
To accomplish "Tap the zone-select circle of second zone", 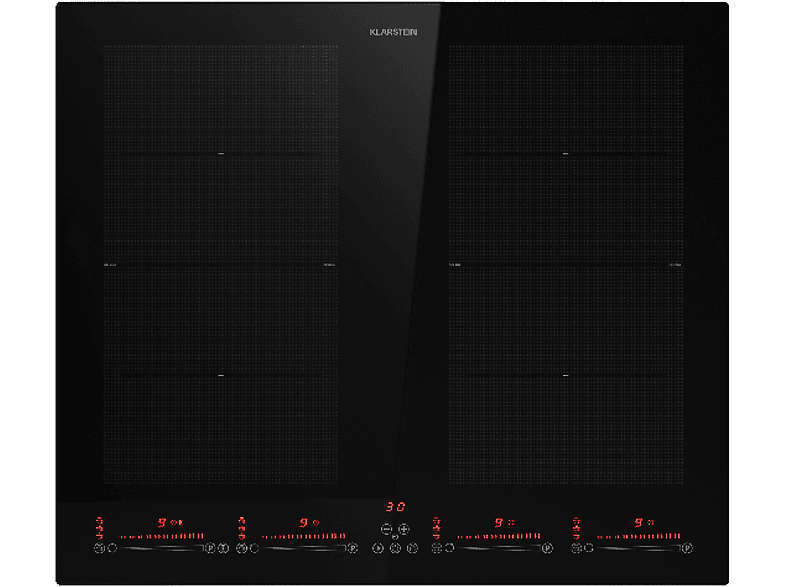I will click(254, 548).
